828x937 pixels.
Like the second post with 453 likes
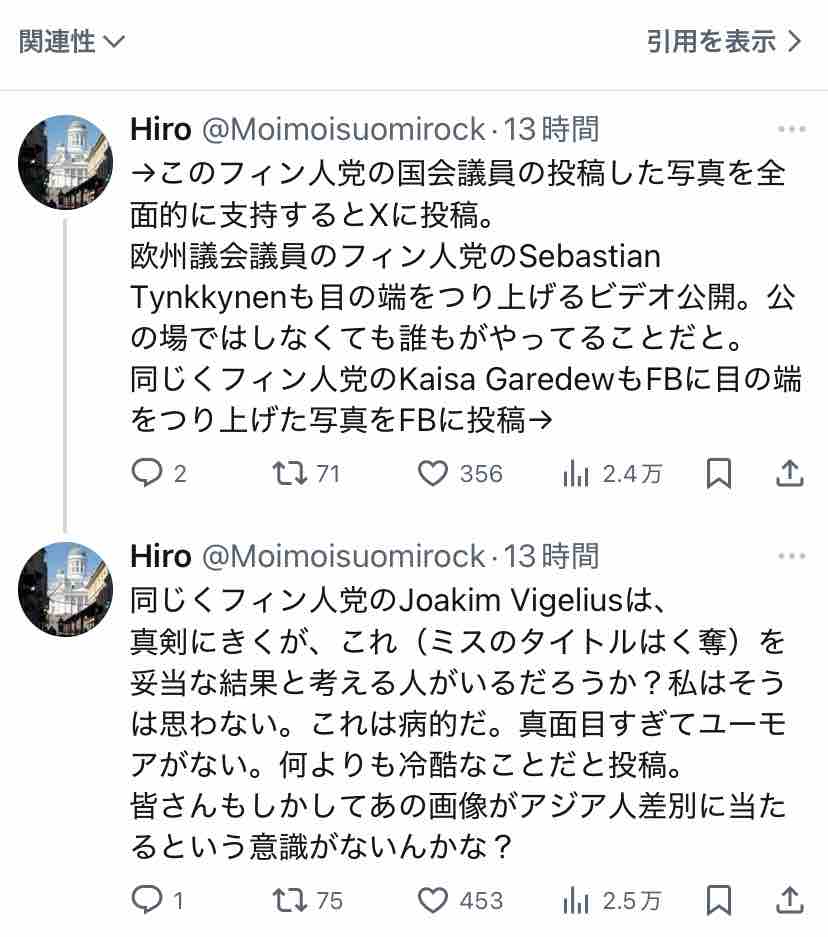pyautogui.click(x=433, y=900)
